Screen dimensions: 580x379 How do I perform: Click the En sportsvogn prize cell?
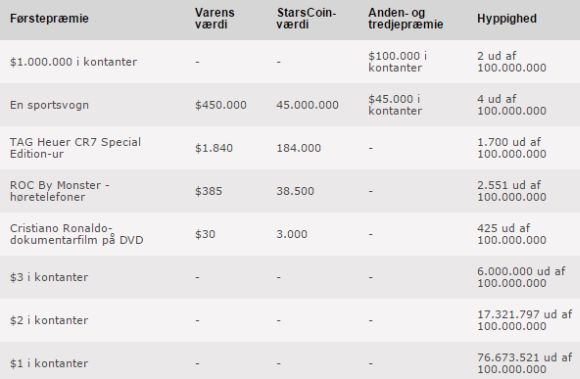point(49,105)
